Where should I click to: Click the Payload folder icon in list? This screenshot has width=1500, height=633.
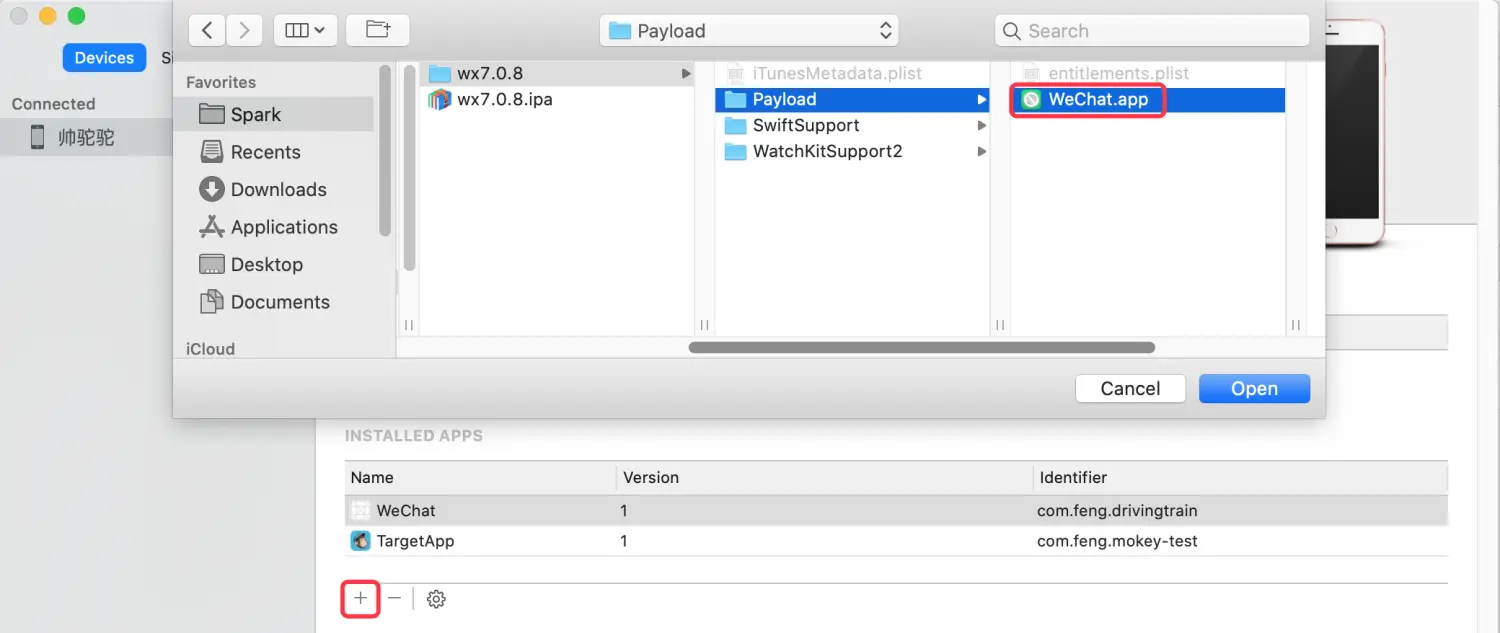(736, 99)
